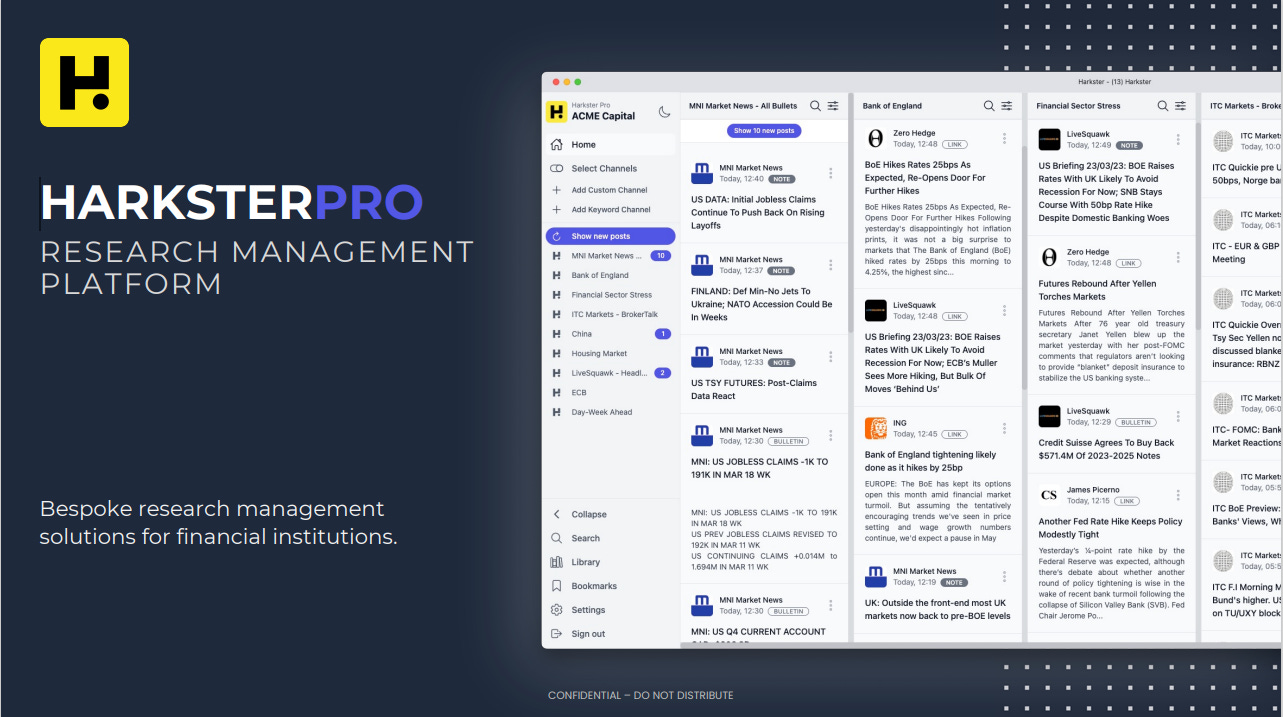Open UK Outside the front-end most UK markets post
The width and height of the screenshot is (1283, 717).
(x=938, y=609)
